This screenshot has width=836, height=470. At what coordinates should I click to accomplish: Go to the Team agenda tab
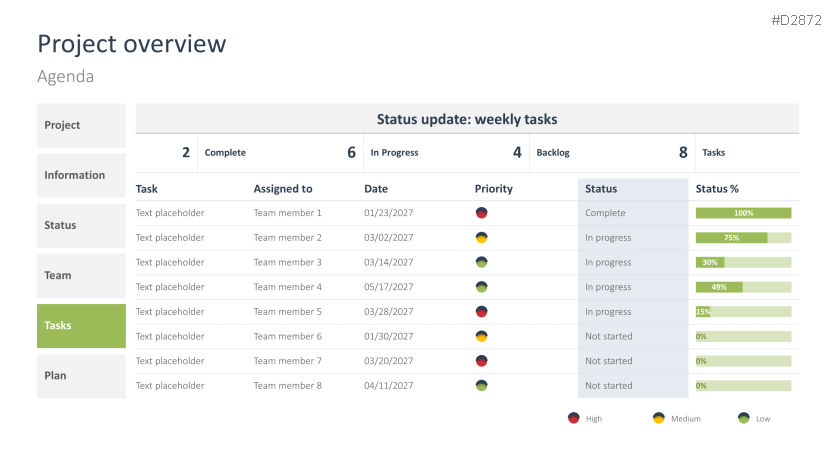point(81,276)
